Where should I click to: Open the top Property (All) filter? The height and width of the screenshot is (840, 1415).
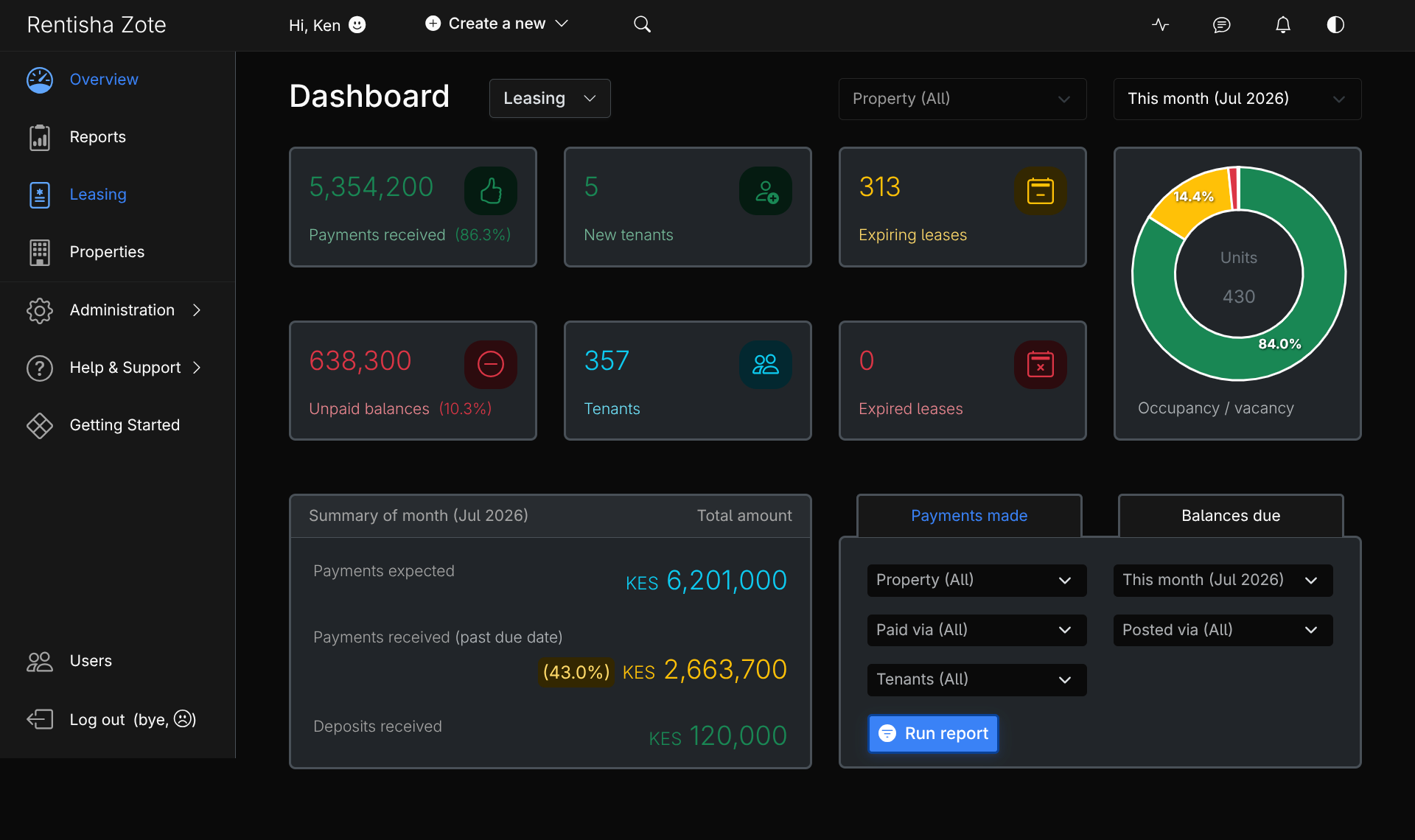[x=962, y=99]
